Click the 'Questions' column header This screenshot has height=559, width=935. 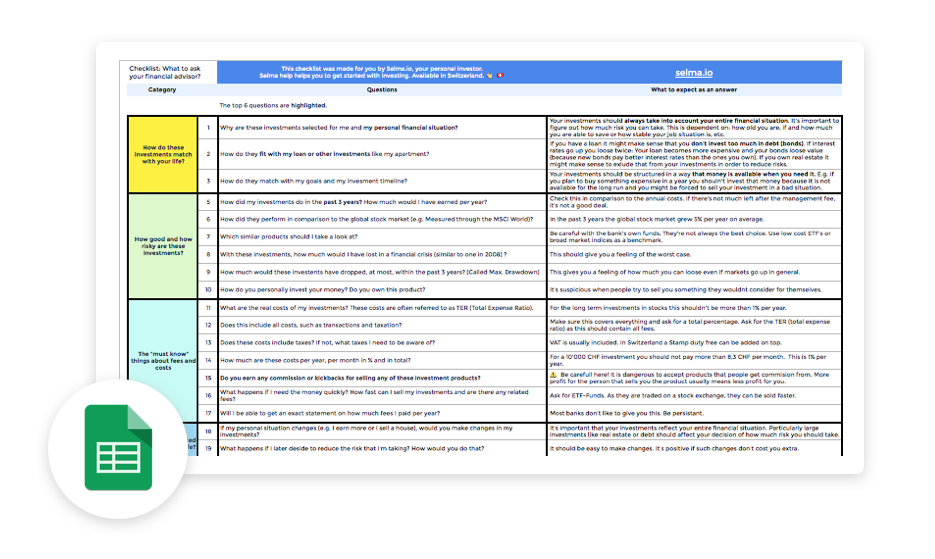382,89
